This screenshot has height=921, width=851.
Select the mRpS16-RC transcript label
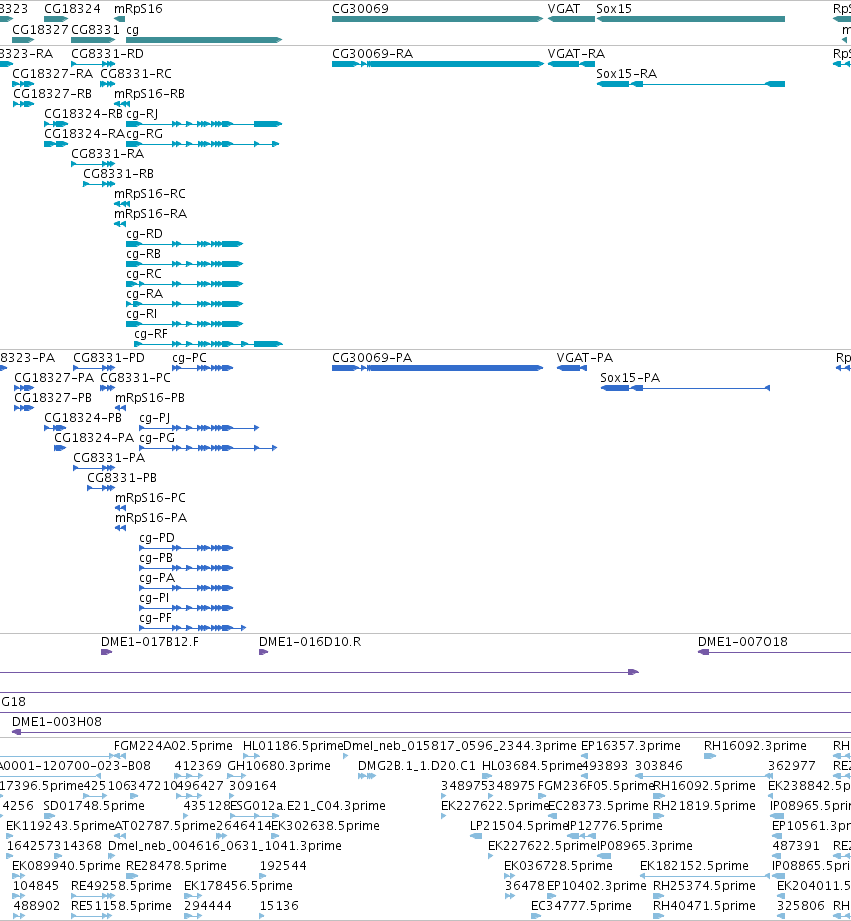click(x=150, y=193)
